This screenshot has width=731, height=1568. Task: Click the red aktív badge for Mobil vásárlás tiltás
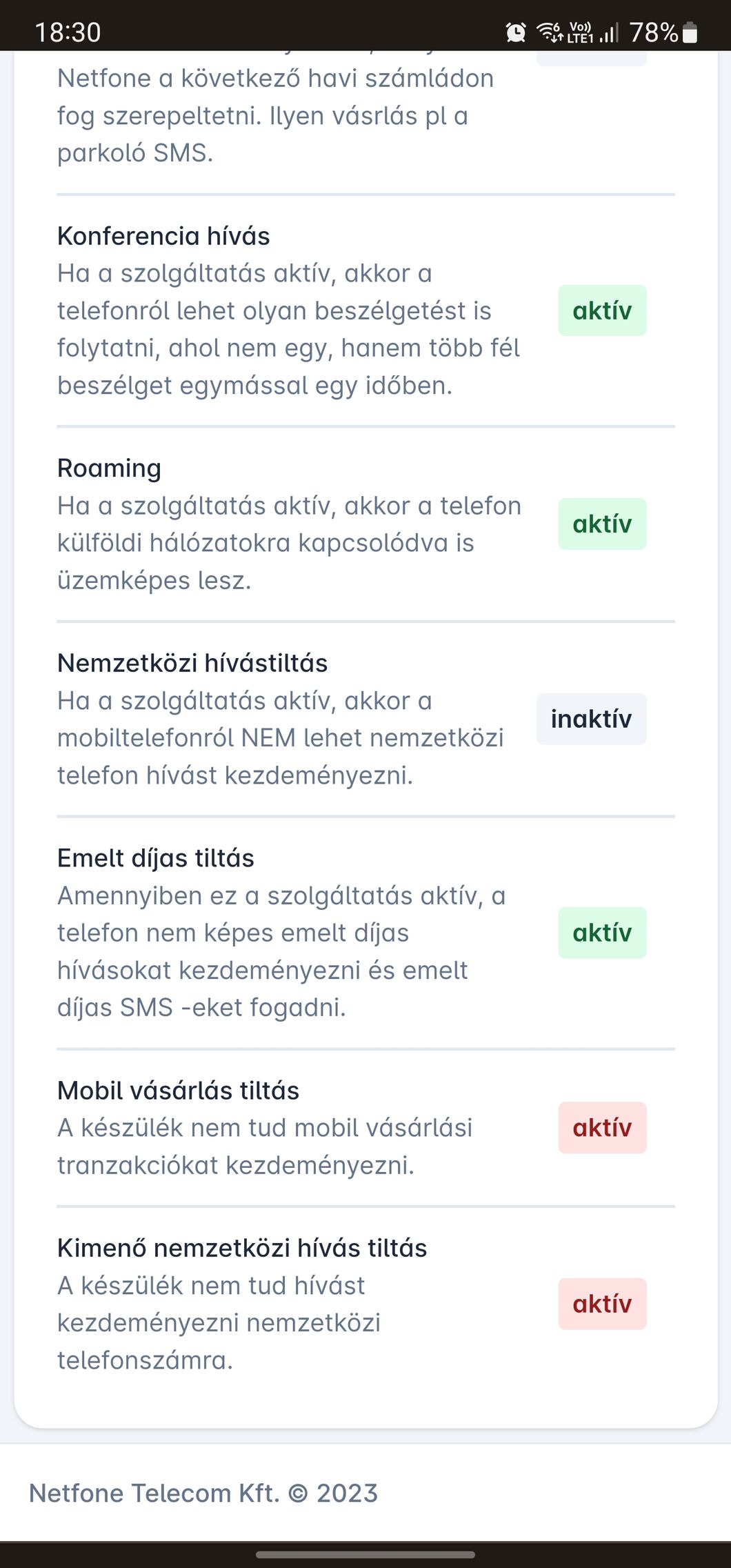602,1128
